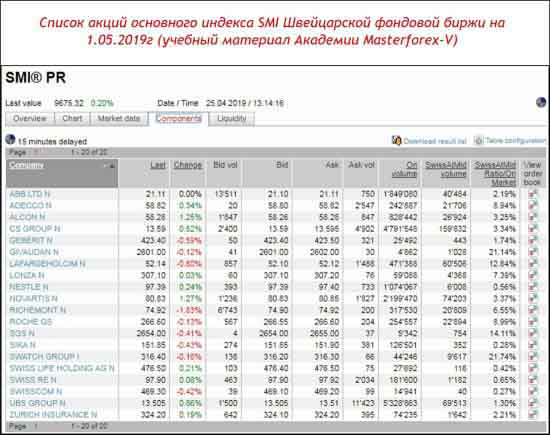Viewport: 550px width, 435px height.
Task: Open the SWISS RE N company link
Action: (x=33, y=380)
